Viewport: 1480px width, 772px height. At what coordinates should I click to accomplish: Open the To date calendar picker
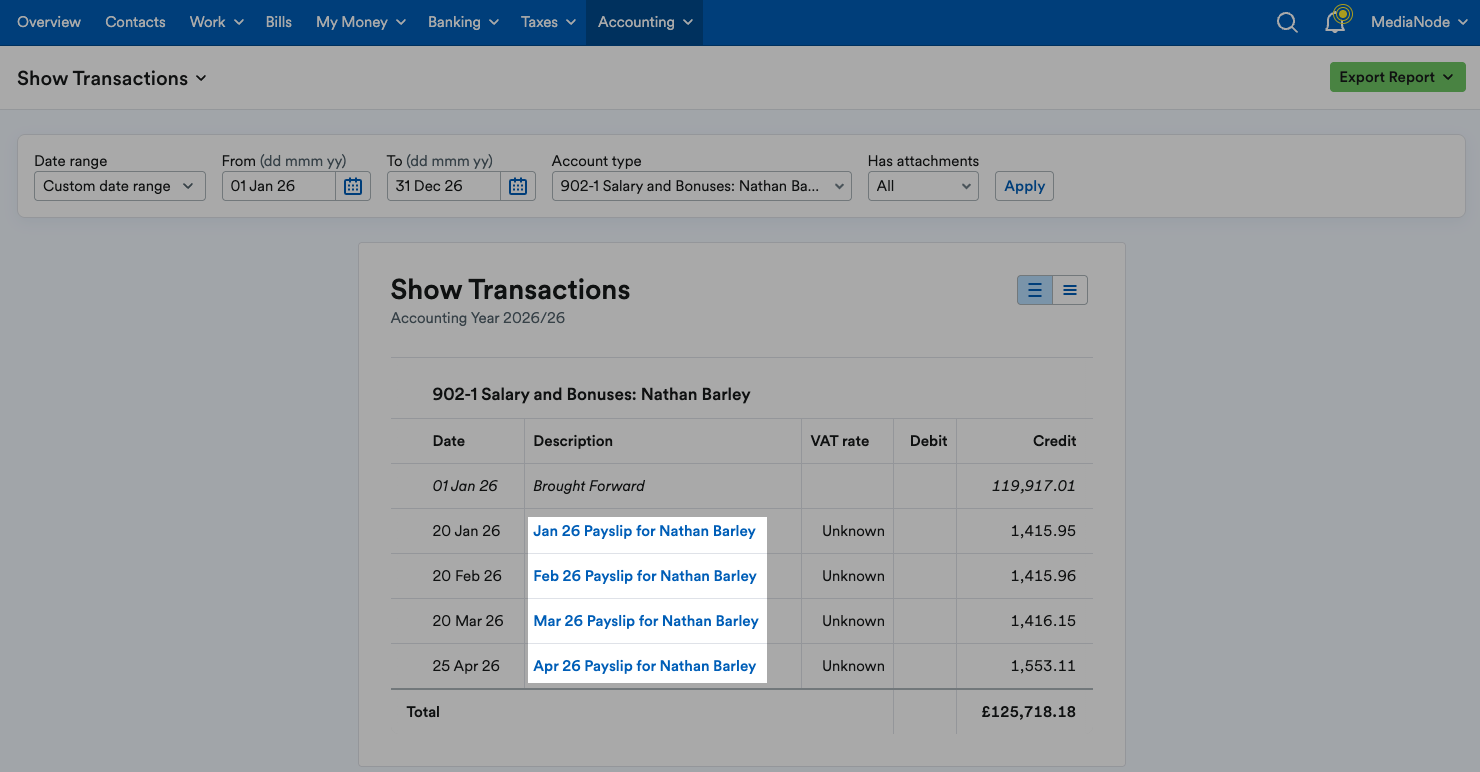[x=518, y=186]
